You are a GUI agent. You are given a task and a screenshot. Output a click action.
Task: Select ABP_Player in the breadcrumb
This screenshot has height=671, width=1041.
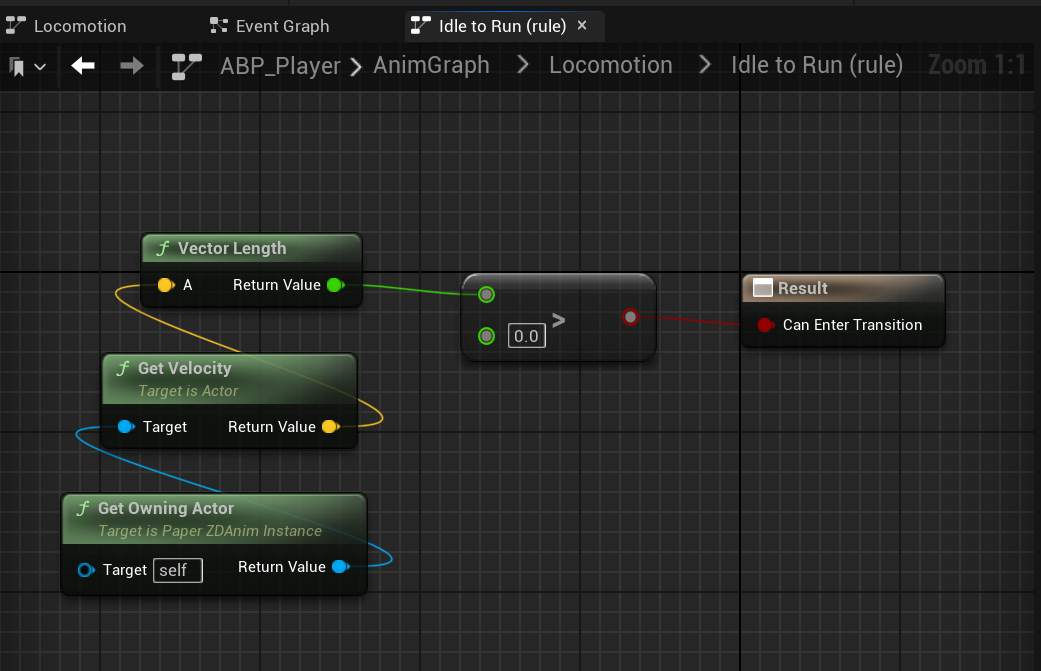point(282,66)
